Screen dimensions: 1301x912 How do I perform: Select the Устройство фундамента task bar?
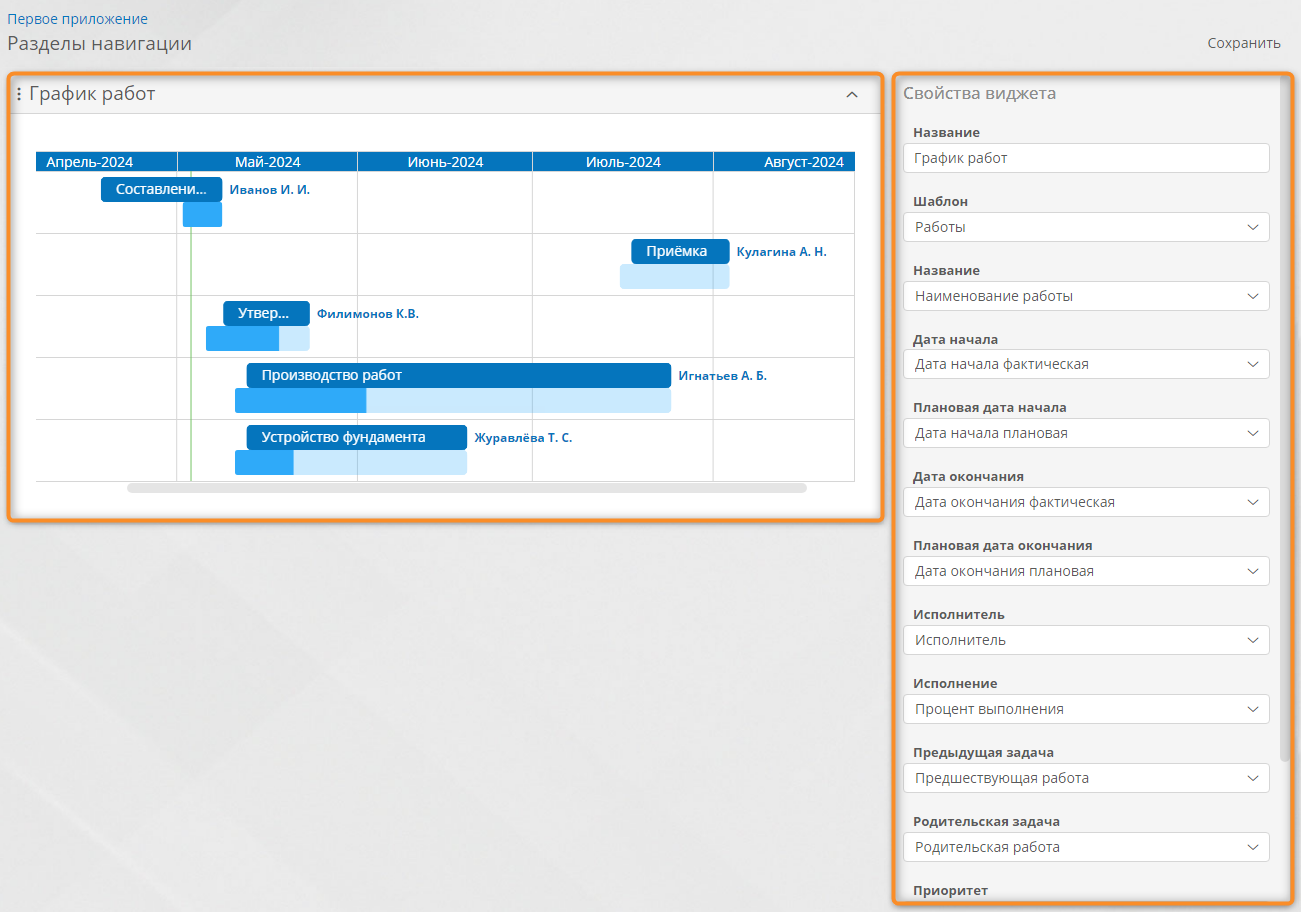[356, 438]
